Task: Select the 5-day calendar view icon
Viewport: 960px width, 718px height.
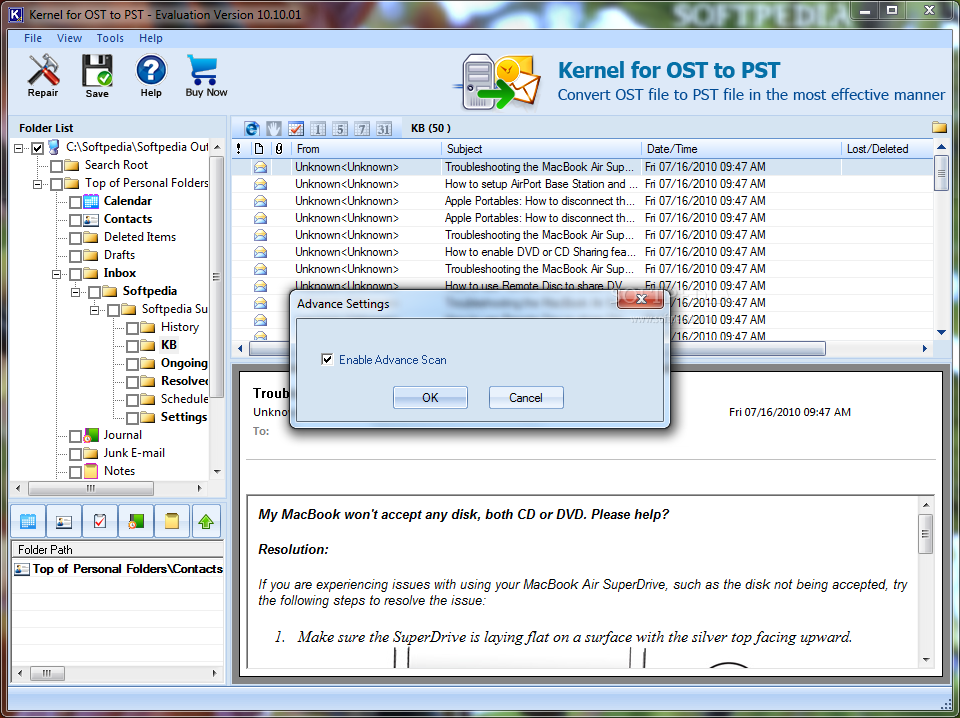Action: click(340, 129)
